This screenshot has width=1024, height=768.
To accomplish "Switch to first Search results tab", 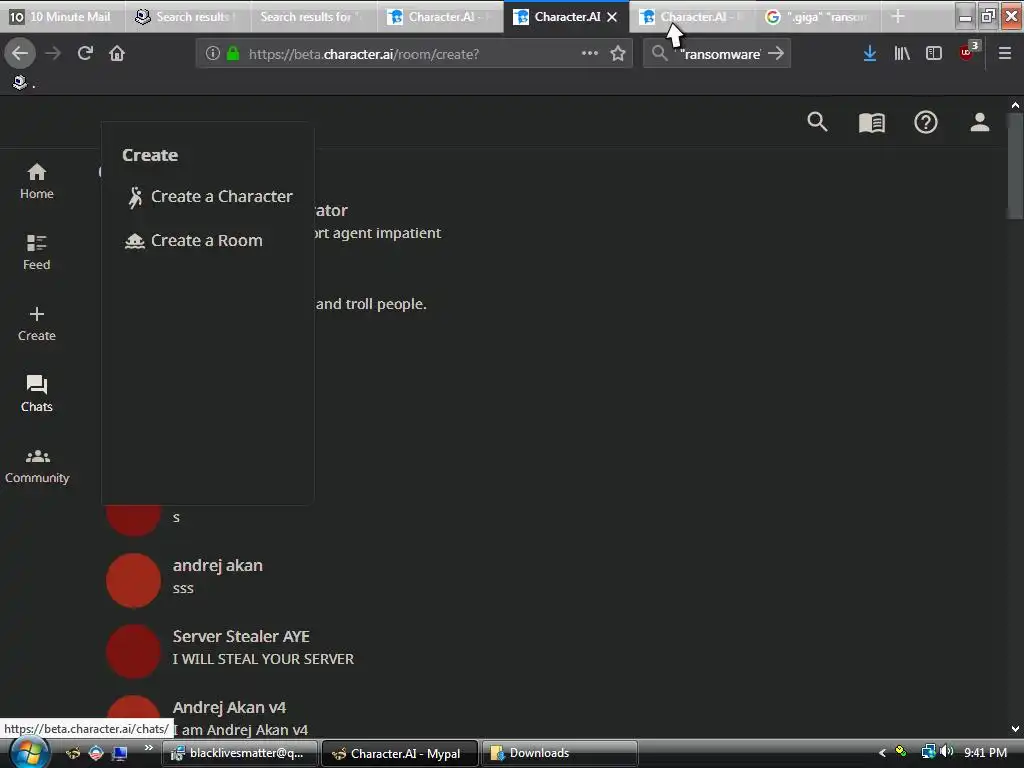I will (x=189, y=16).
